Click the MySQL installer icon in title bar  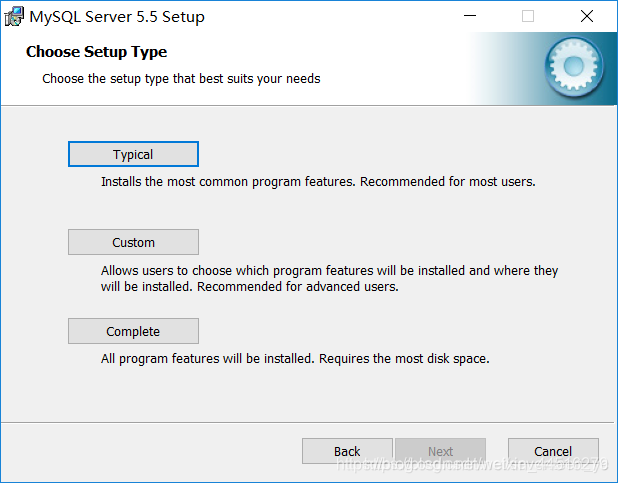pyautogui.click(x=14, y=17)
